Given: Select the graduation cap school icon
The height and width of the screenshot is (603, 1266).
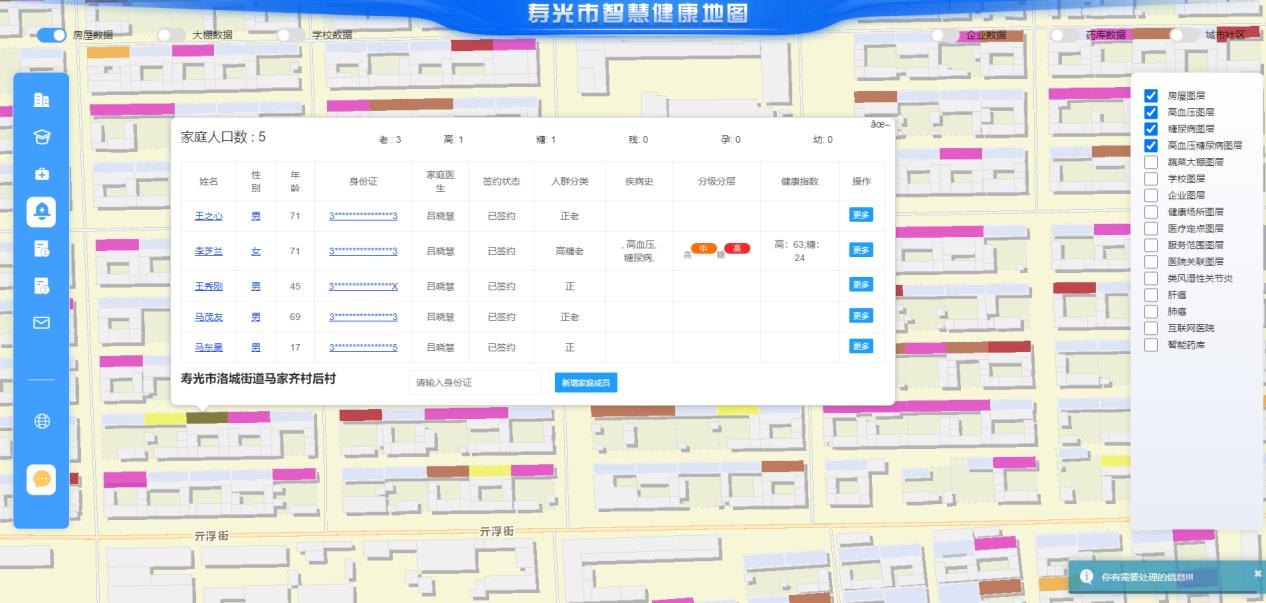Looking at the screenshot, I should [42, 136].
